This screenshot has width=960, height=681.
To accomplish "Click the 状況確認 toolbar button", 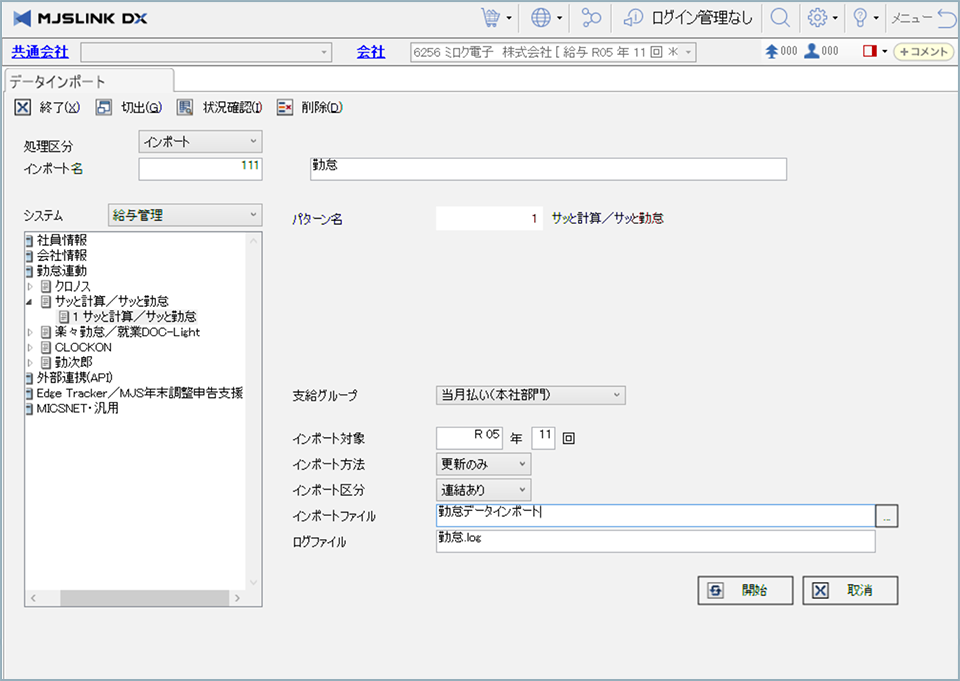I will (x=219, y=108).
